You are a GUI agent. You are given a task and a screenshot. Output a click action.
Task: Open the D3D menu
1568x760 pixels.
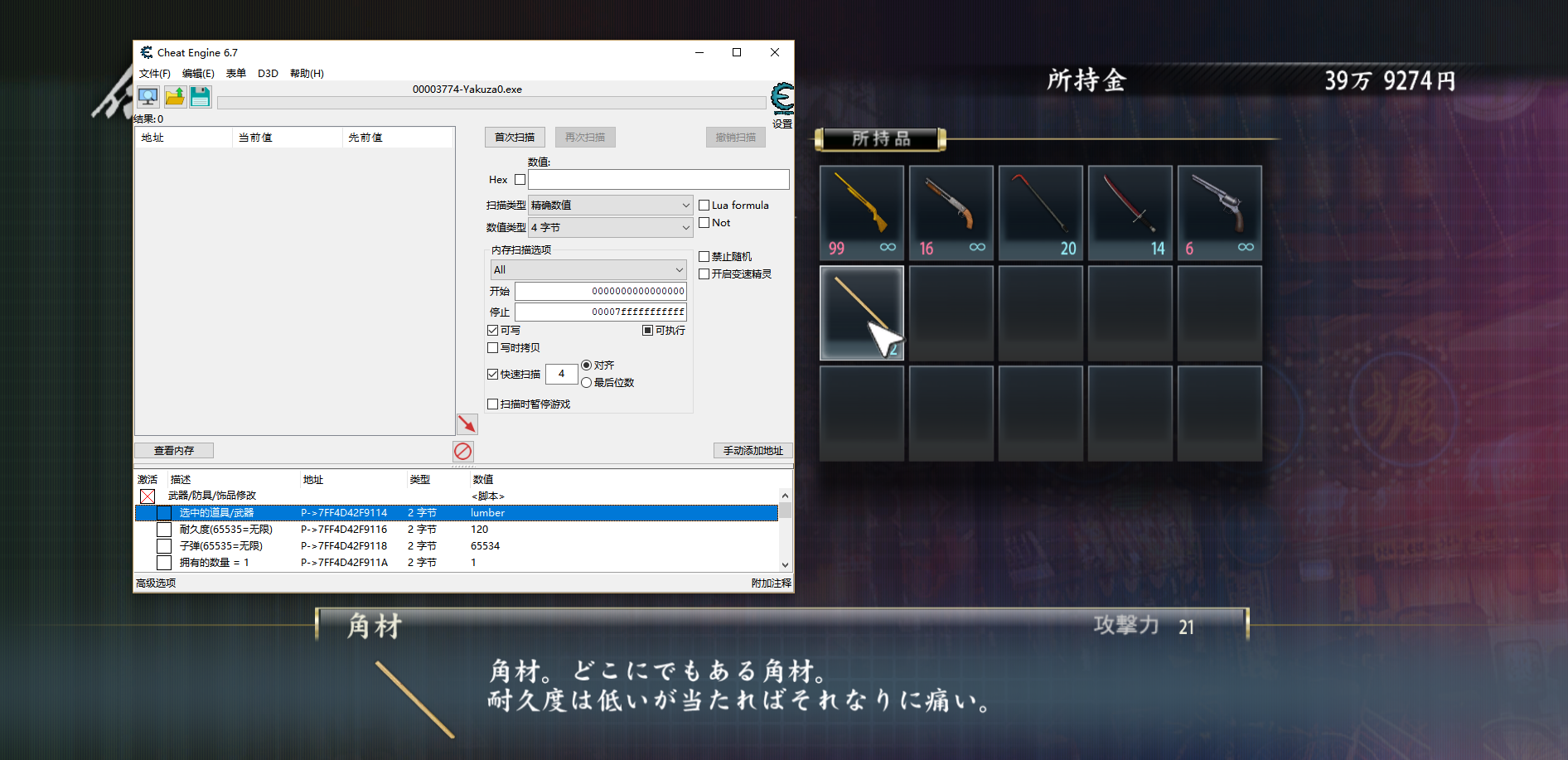[x=268, y=73]
